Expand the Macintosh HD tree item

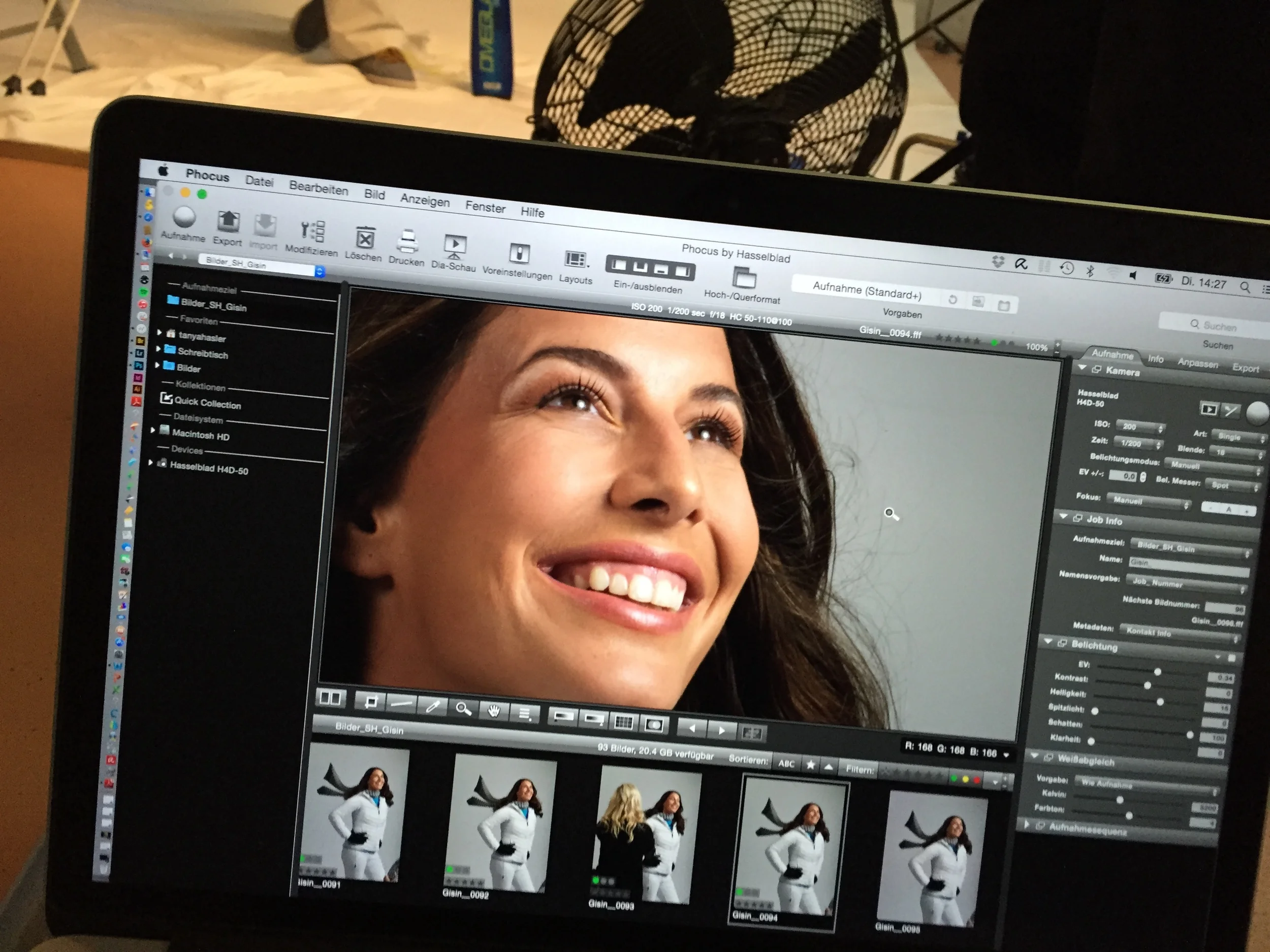153,431
